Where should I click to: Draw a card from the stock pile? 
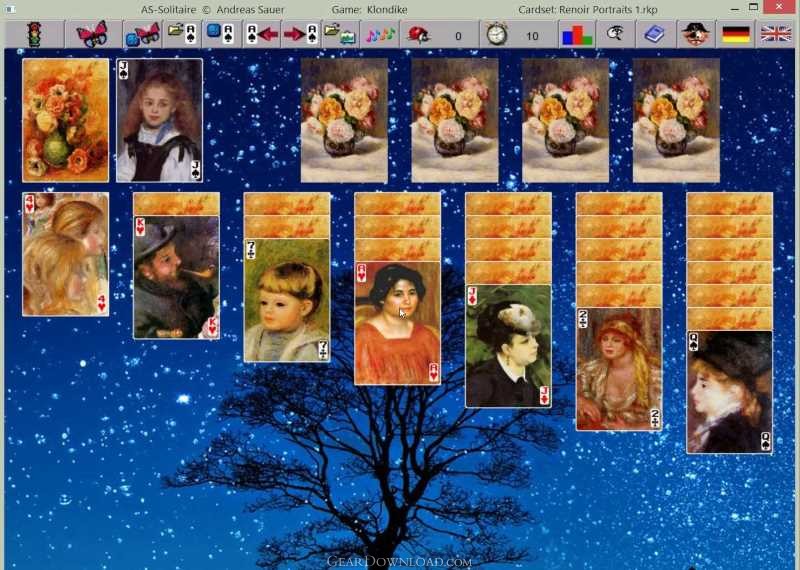pyautogui.click(x=65, y=120)
